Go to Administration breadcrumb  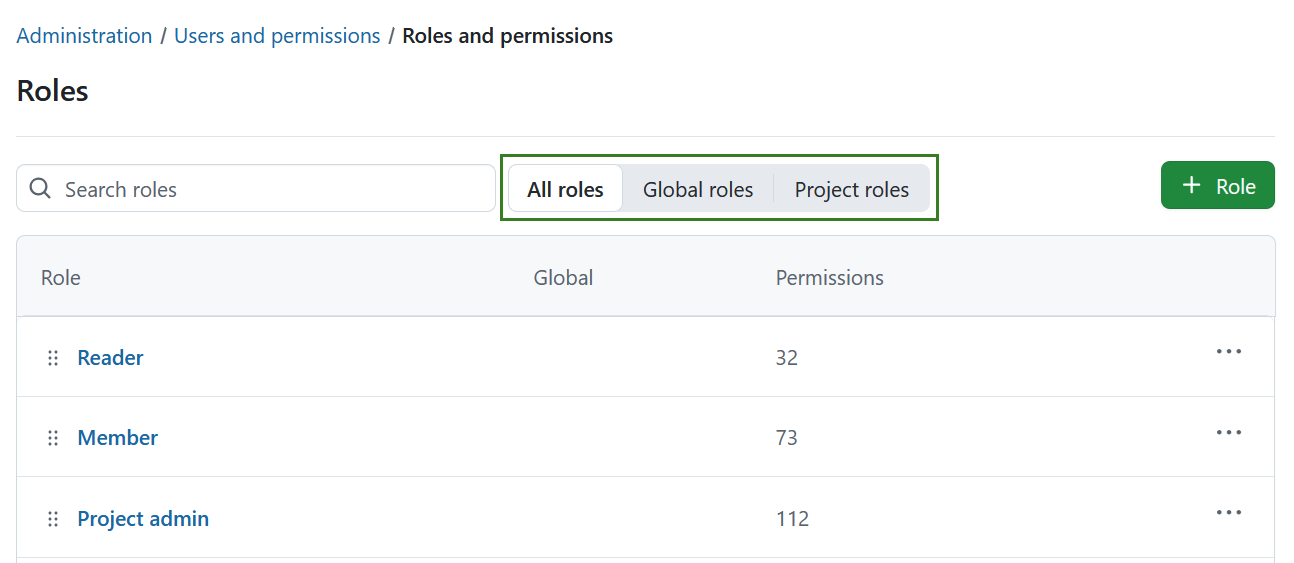click(x=85, y=36)
